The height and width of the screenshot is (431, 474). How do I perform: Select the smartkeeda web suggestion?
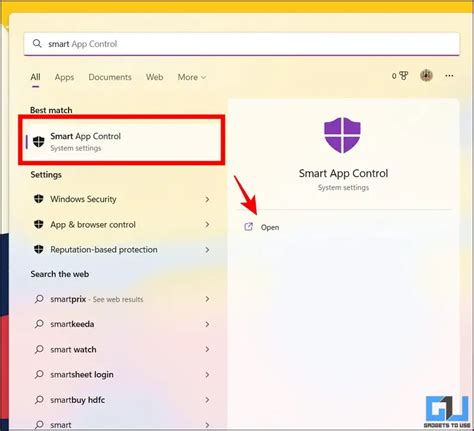click(x=122, y=324)
